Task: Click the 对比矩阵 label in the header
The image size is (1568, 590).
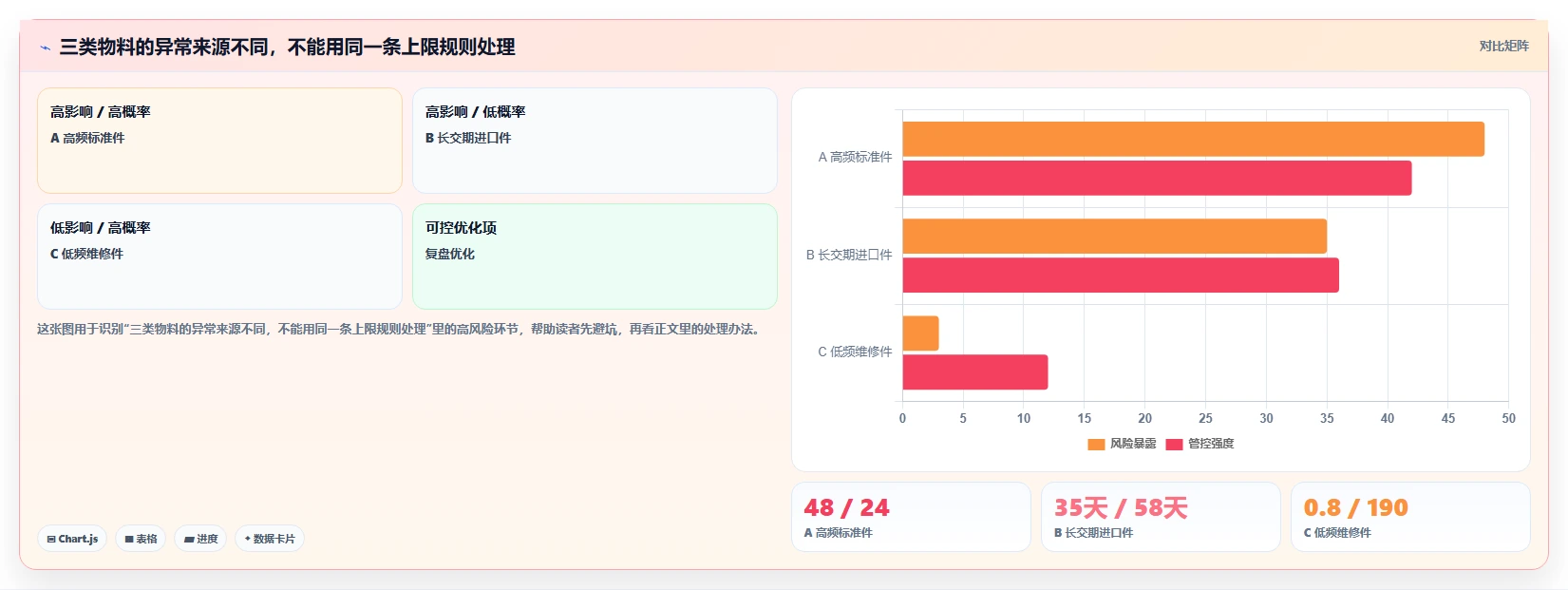Action: pos(1503,46)
